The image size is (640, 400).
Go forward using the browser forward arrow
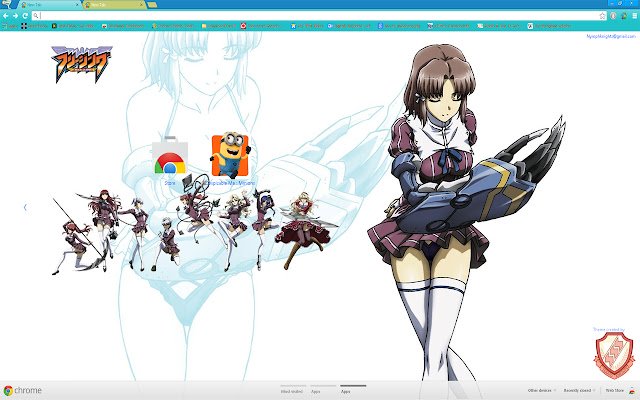pos(16,16)
